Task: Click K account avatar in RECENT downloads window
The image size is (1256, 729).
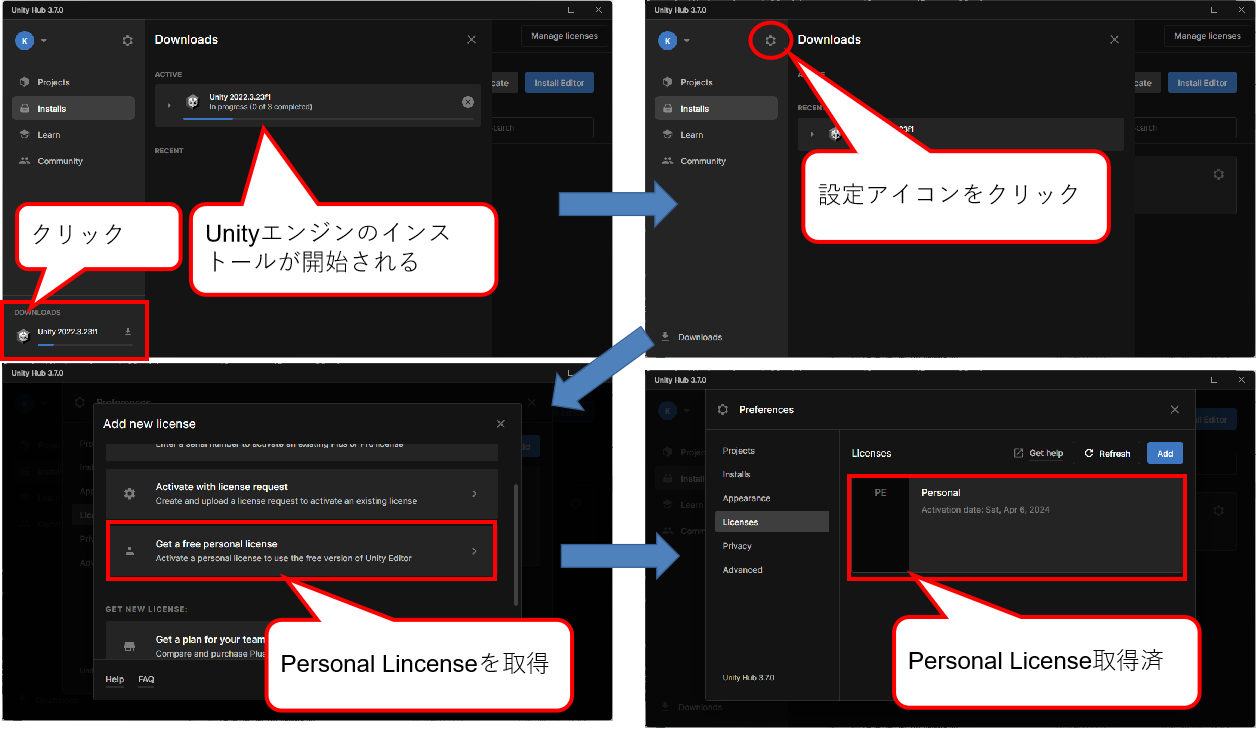Action: coord(668,40)
